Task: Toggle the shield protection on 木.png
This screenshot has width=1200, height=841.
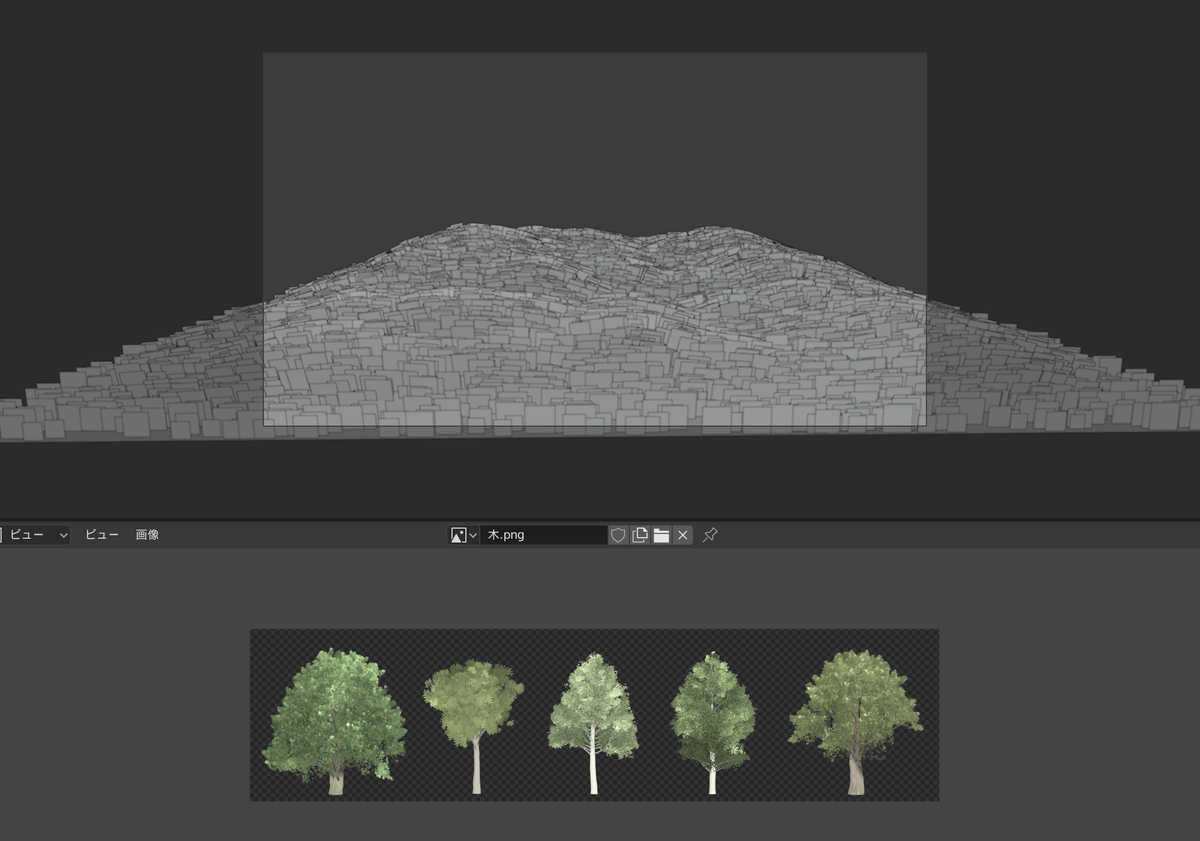Action: [618, 535]
